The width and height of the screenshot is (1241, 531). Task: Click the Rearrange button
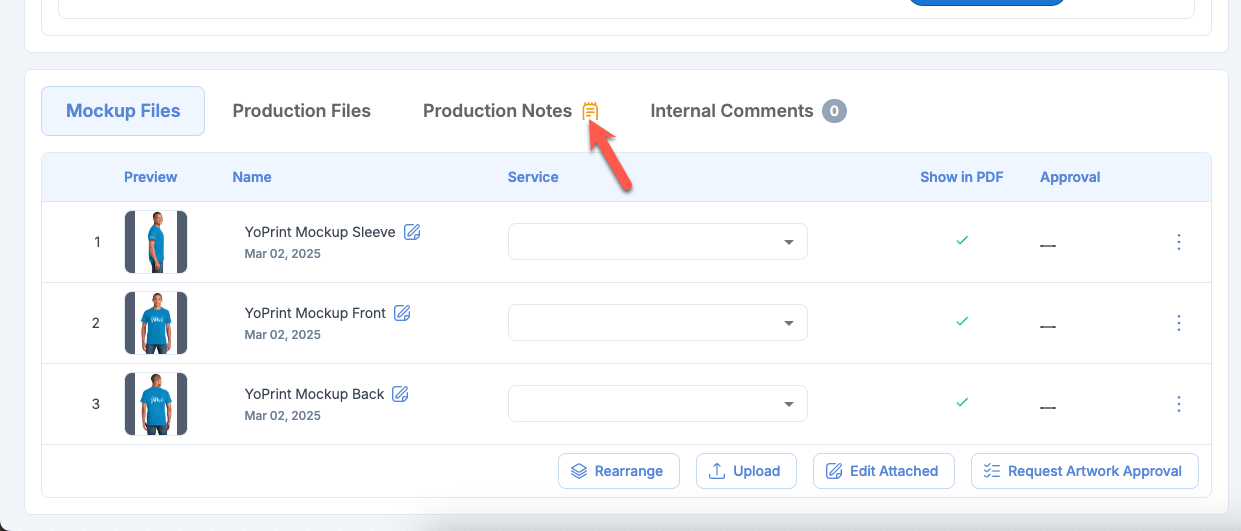click(618, 471)
